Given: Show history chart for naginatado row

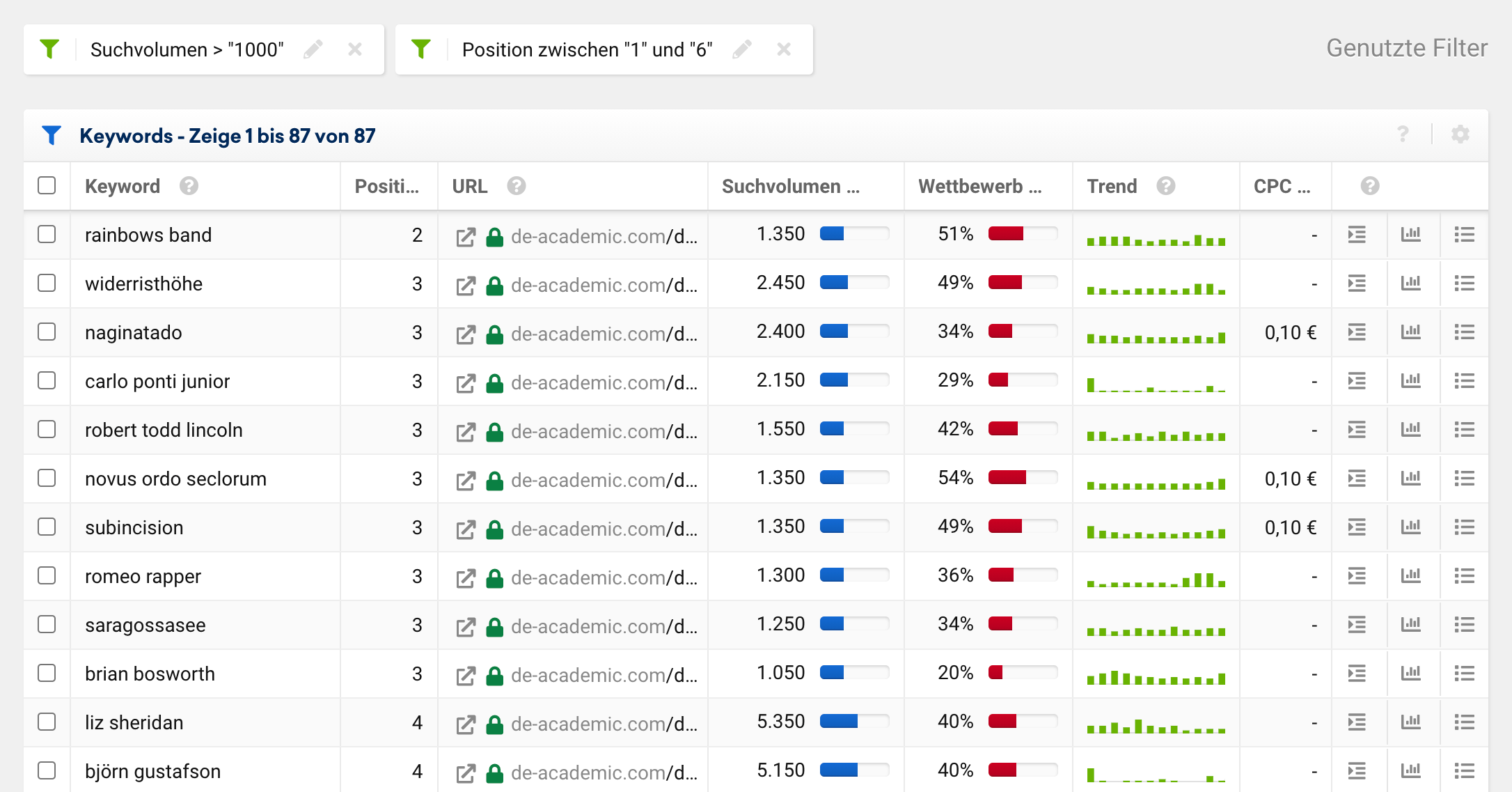Looking at the screenshot, I should [x=1411, y=332].
